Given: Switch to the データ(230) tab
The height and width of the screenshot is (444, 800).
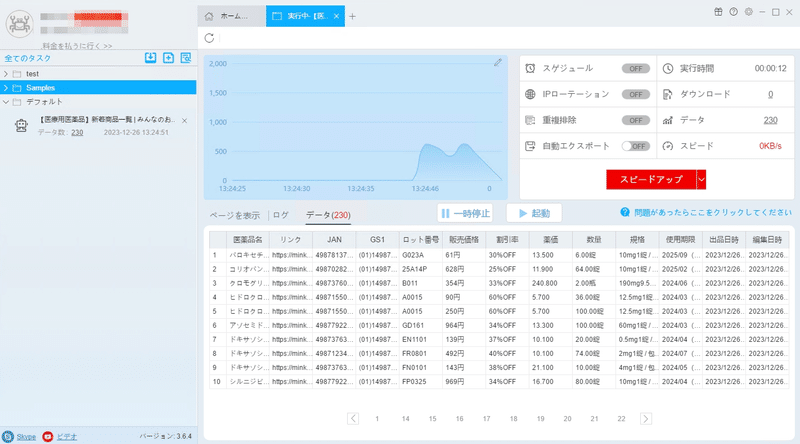Looking at the screenshot, I should [x=328, y=215].
